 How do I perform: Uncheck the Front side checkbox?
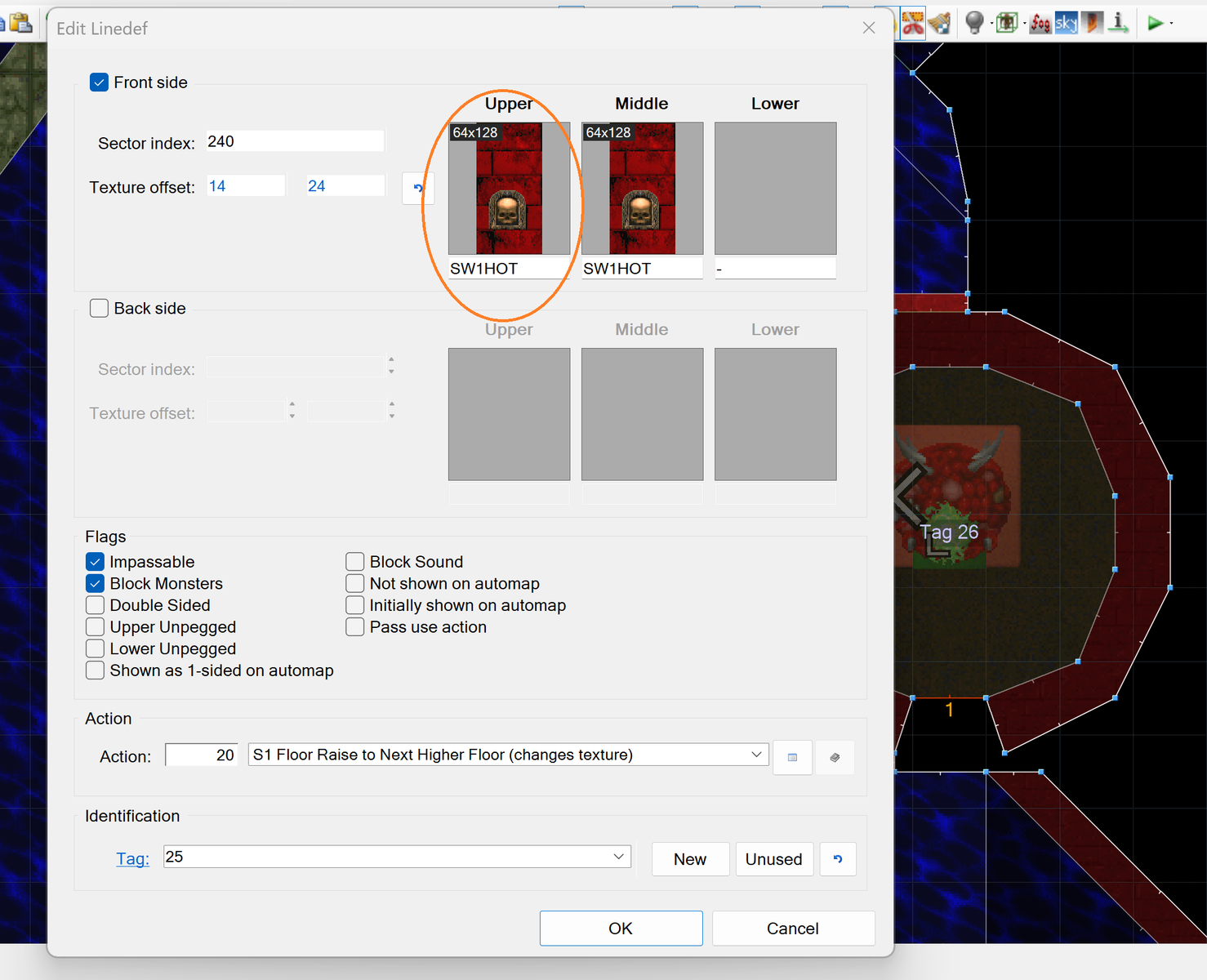99,82
